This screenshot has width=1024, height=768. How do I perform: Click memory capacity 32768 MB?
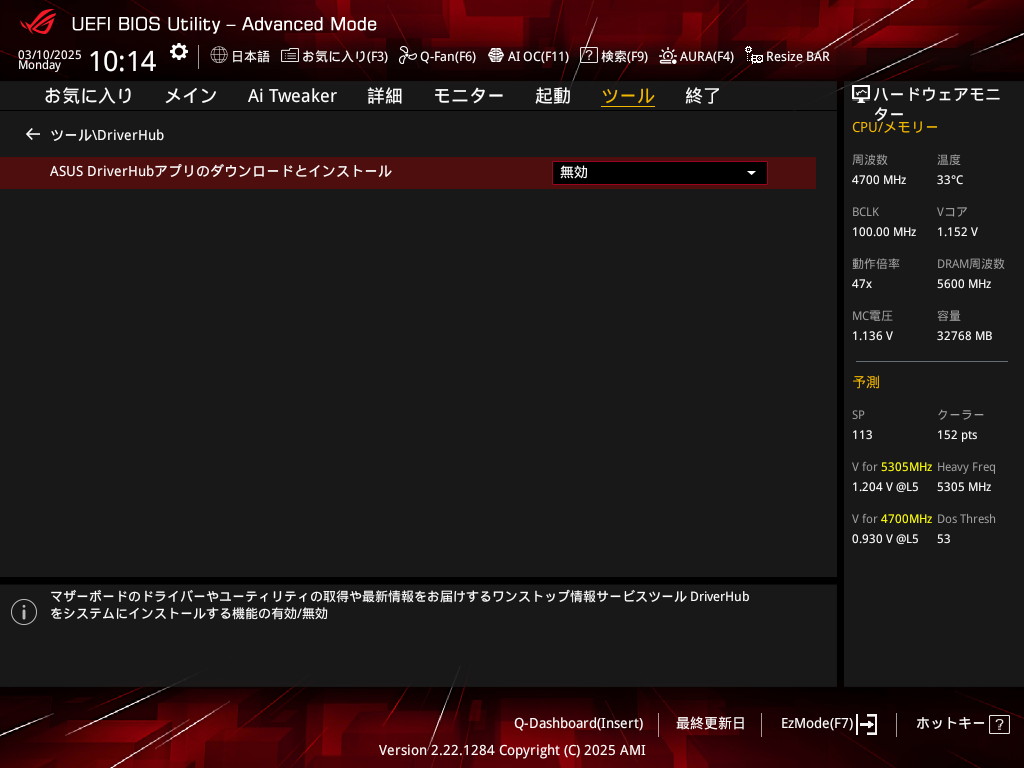(x=965, y=336)
